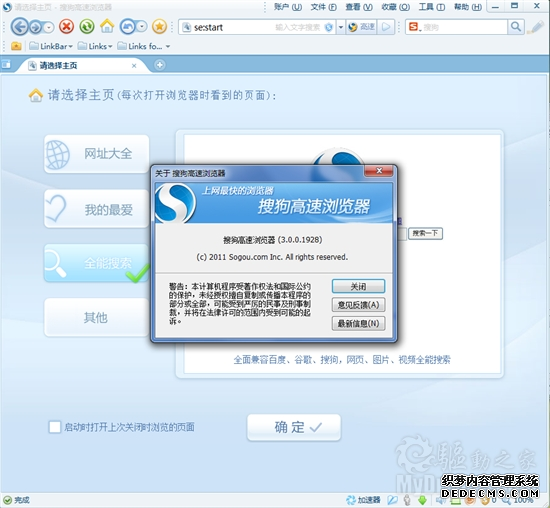Click 意见反馈(A) in the About dialog
The image size is (550, 508).
tap(358, 305)
